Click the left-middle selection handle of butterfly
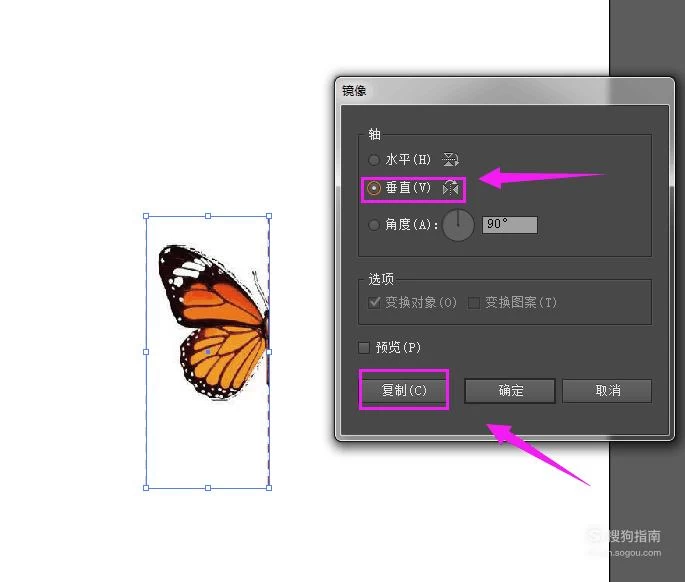 coord(146,352)
